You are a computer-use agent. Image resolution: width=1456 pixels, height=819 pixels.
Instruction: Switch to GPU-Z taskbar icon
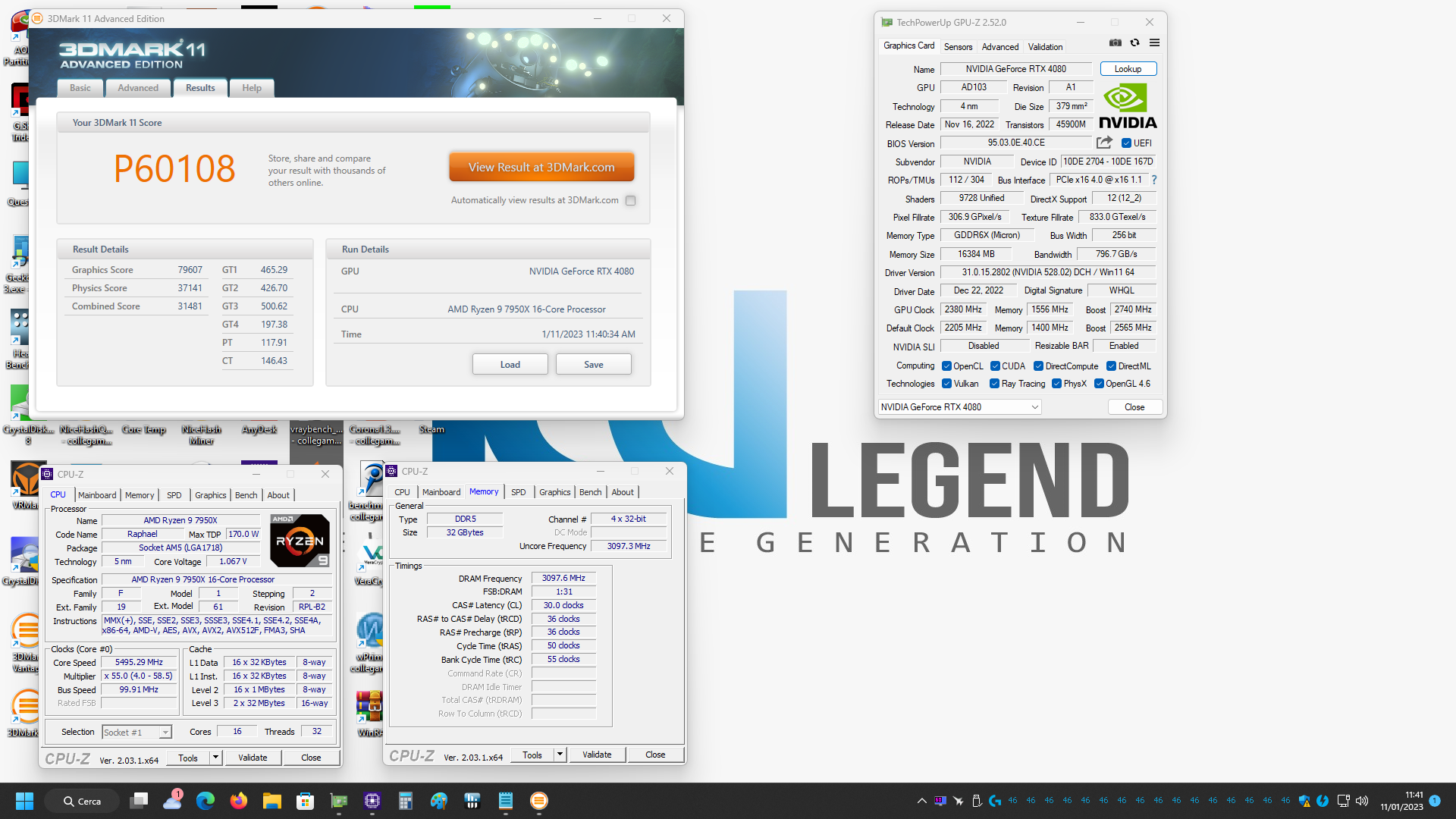339,801
